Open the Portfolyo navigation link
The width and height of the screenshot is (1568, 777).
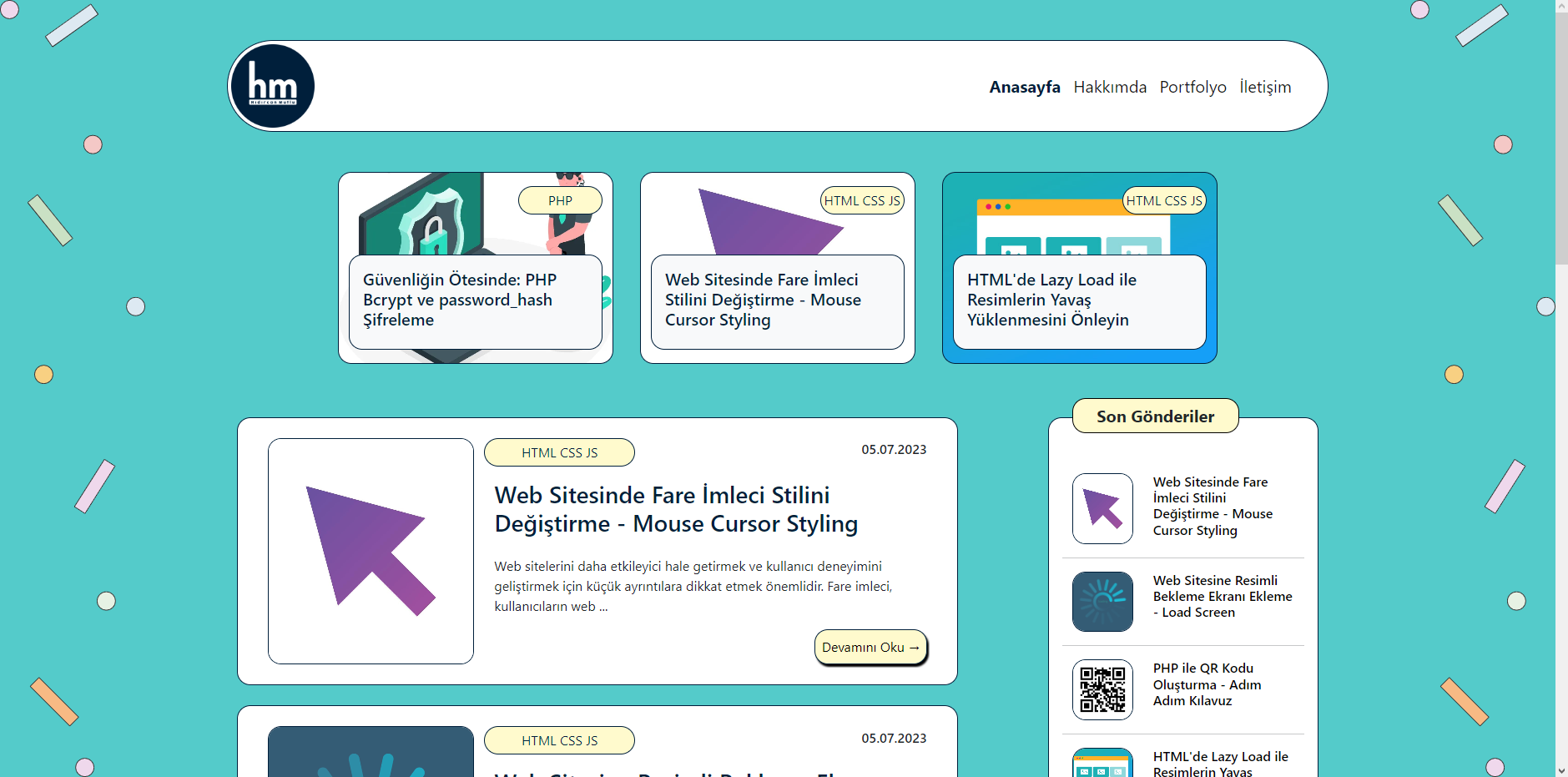point(1192,87)
